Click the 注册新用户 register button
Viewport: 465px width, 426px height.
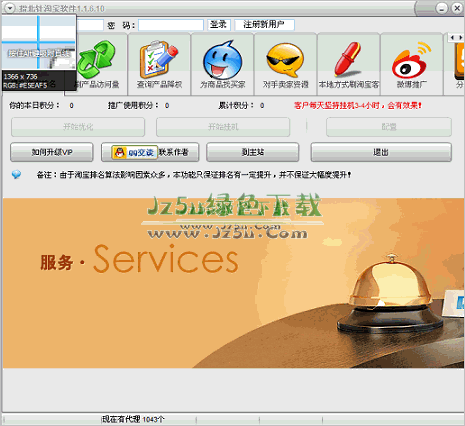tap(264, 25)
